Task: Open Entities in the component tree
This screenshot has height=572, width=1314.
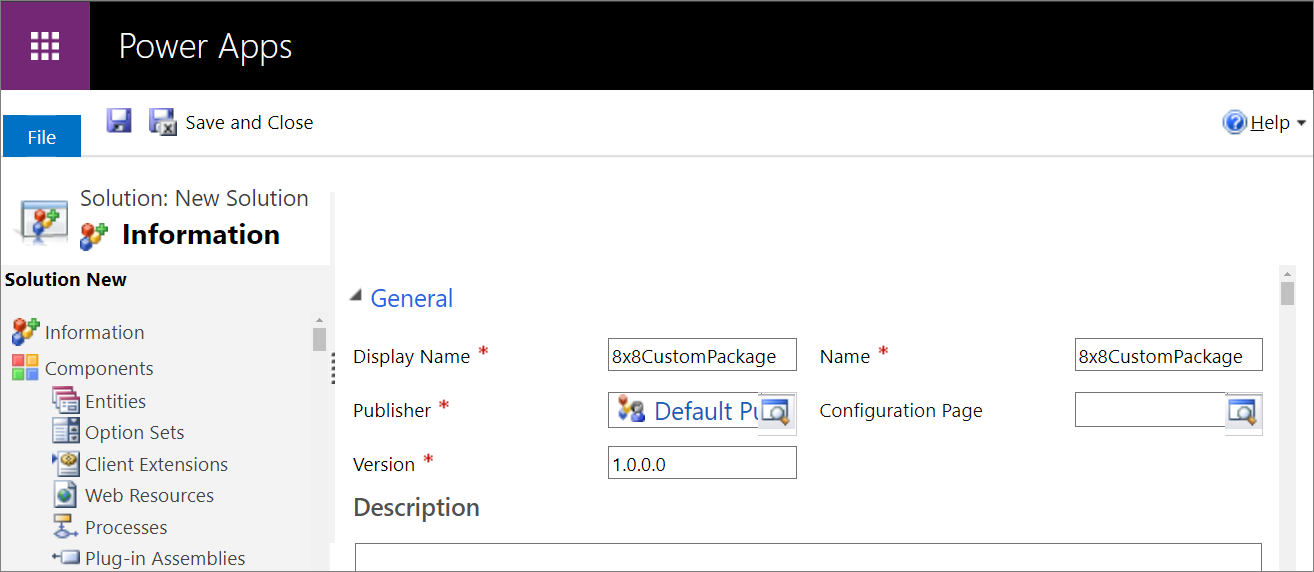Action: (x=115, y=401)
